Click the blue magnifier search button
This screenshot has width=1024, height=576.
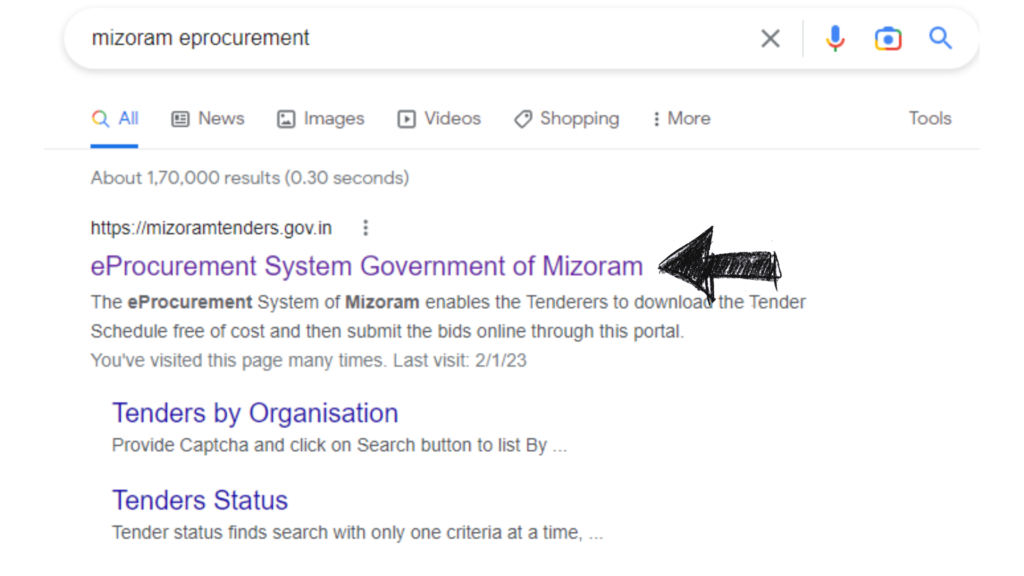(940, 39)
